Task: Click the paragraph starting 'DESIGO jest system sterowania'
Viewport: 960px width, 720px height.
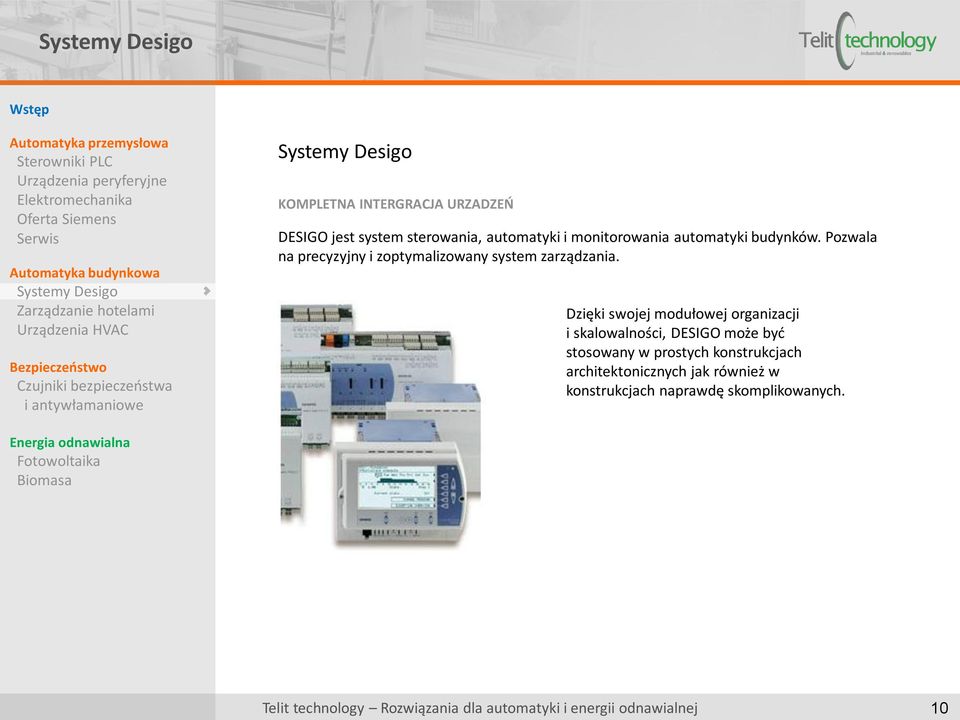Action: 577,247
